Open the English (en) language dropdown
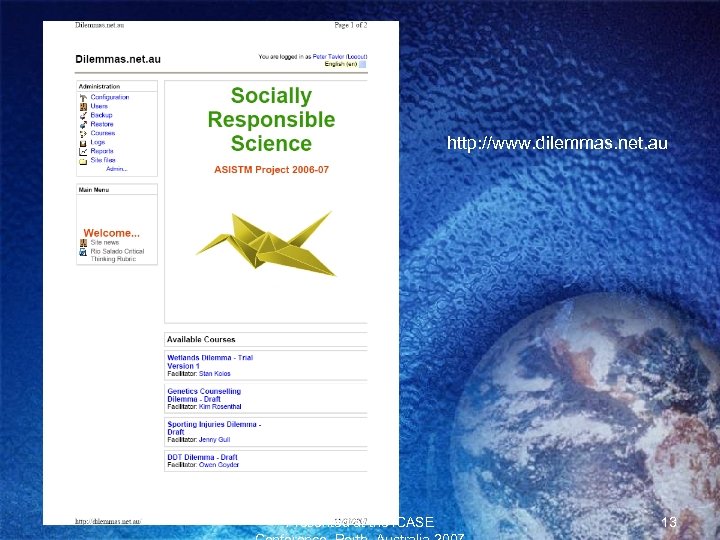 point(345,64)
